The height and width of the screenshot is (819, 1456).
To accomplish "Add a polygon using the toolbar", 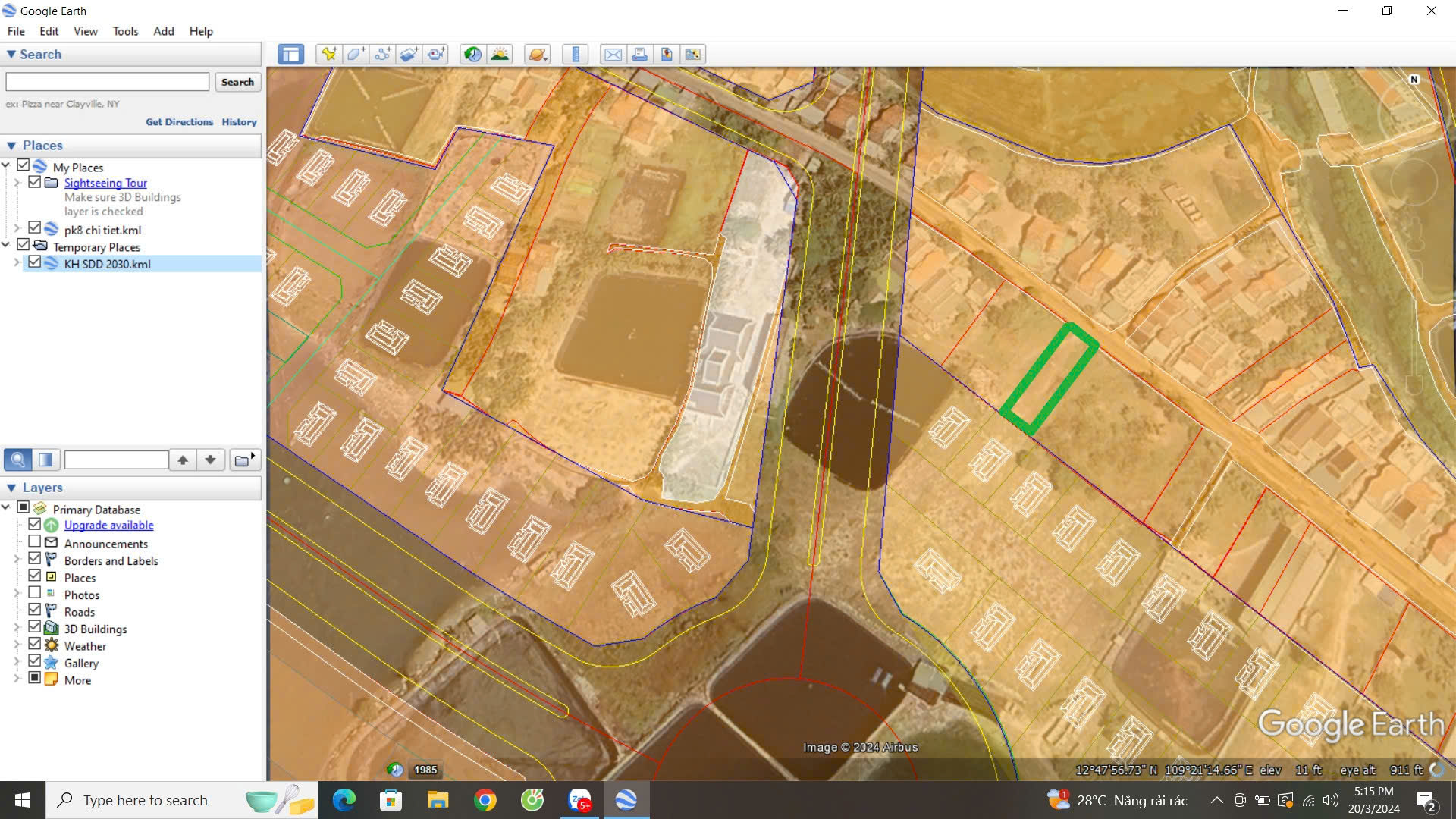I will click(356, 54).
